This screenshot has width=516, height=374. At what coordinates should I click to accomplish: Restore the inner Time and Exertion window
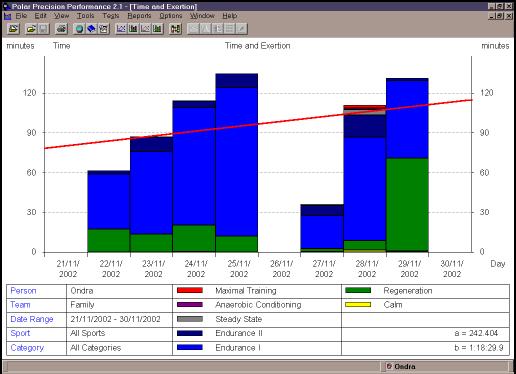[x=499, y=16]
